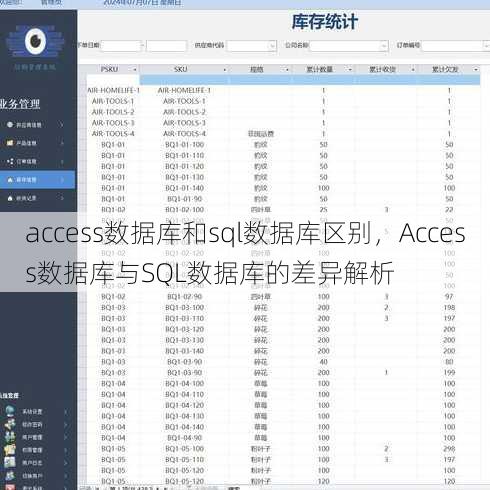Select the SKU cell BQ1-03-140
Image resolution: width=490 pixels, height=490 pixels.
[x=185, y=351]
